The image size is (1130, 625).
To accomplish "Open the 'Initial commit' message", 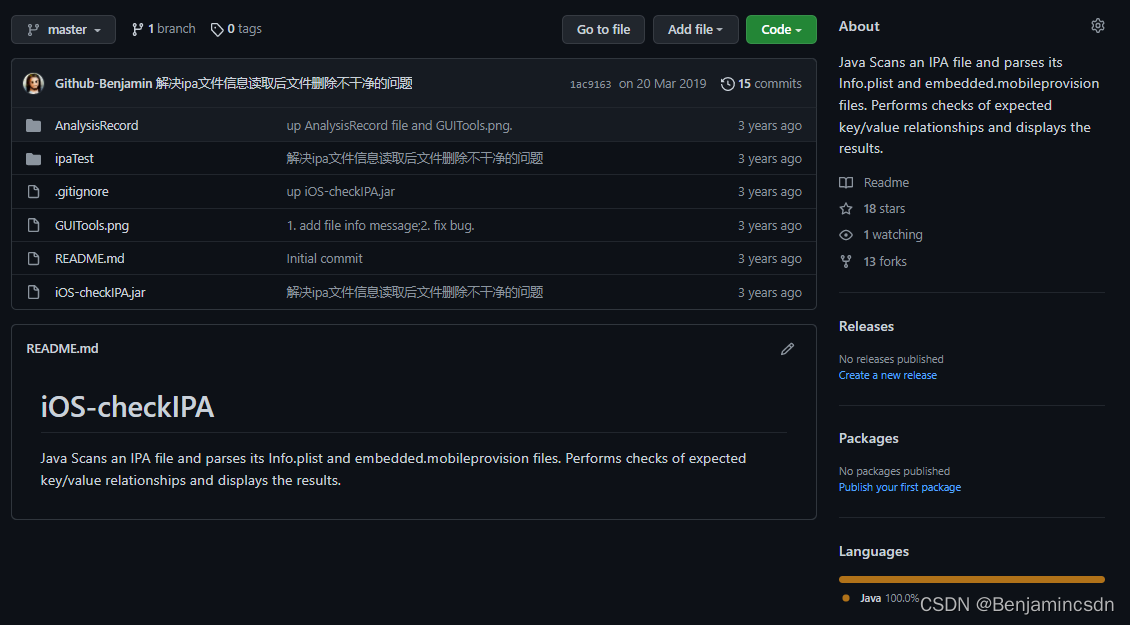I will pos(324,259).
